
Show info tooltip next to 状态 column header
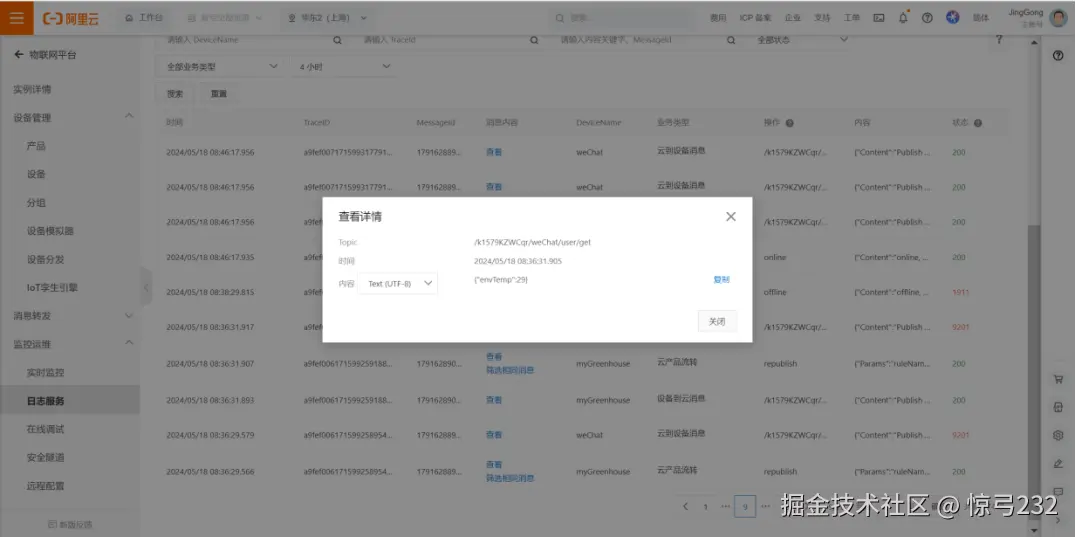tap(978, 123)
